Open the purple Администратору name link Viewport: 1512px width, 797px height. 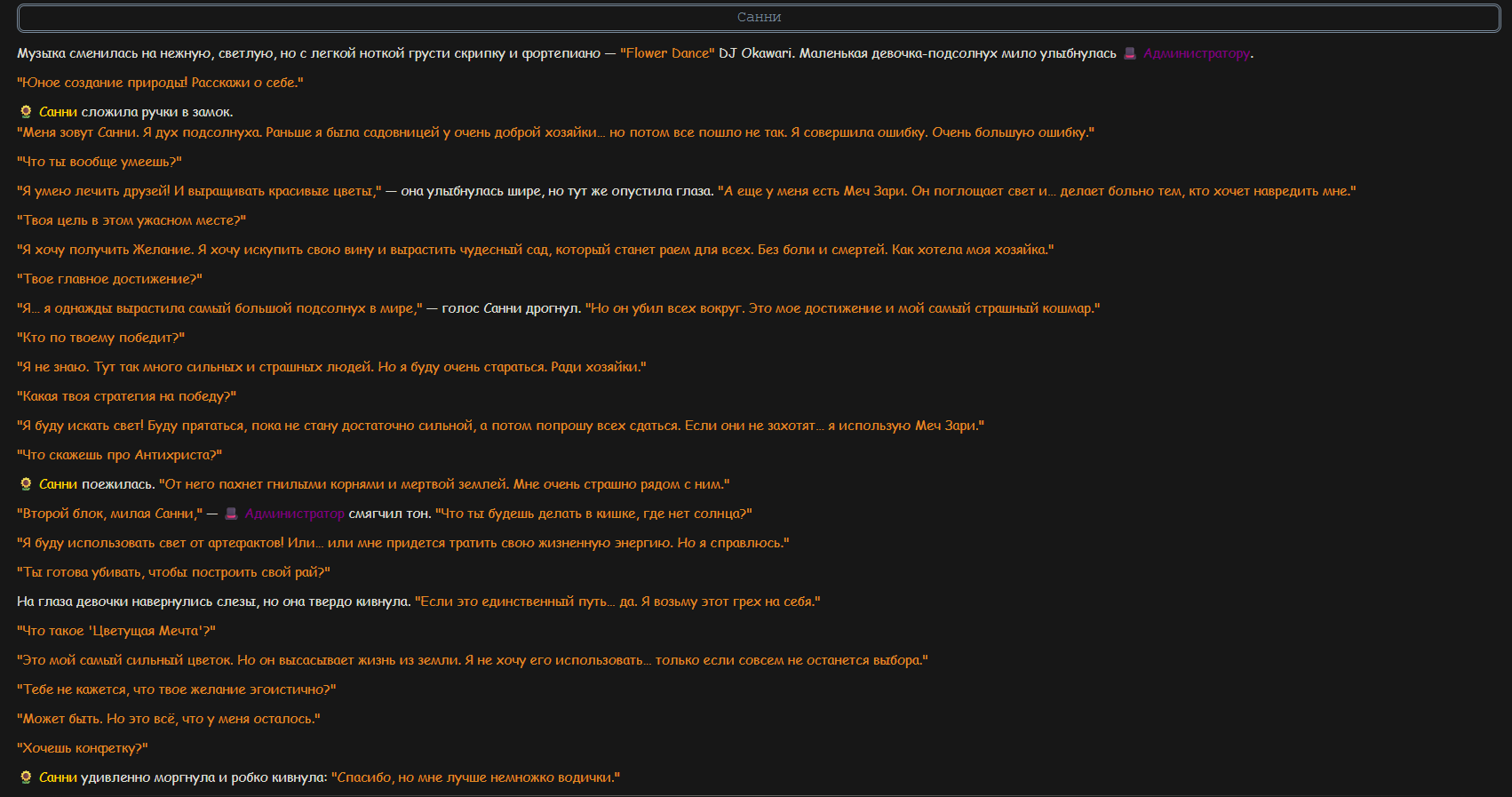point(1197,53)
